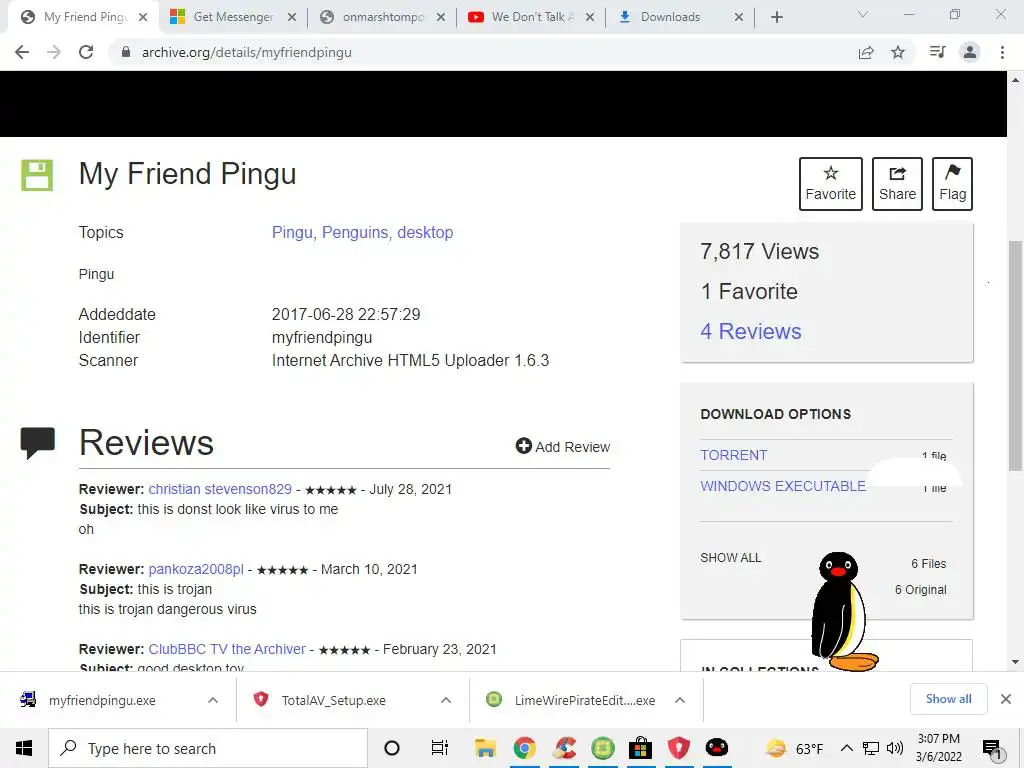Open Chrome's three-dot menu
This screenshot has width=1024, height=768.
pyautogui.click(x=1002, y=52)
